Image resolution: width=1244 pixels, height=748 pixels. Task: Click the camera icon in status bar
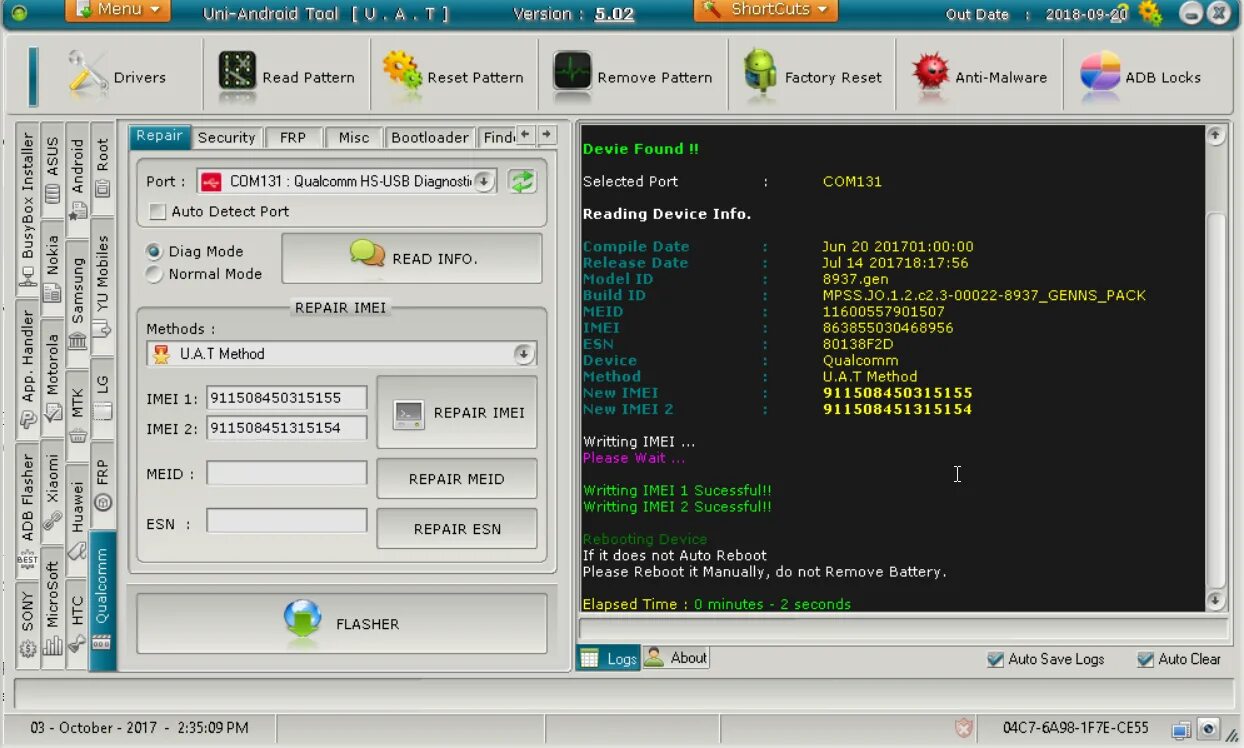tap(1209, 728)
